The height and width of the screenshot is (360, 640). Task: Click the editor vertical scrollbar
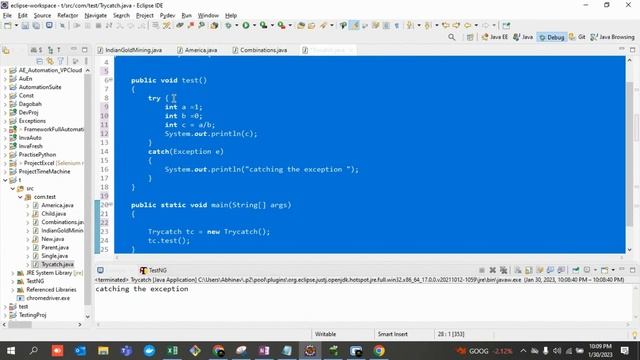tap(629, 155)
